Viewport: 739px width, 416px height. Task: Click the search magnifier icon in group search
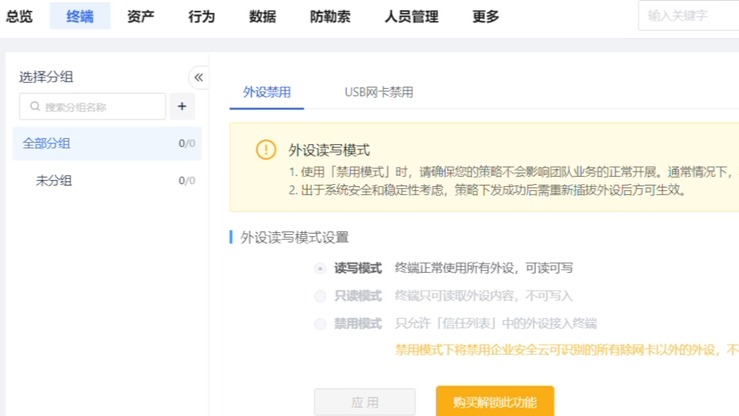click(x=35, y=107)
